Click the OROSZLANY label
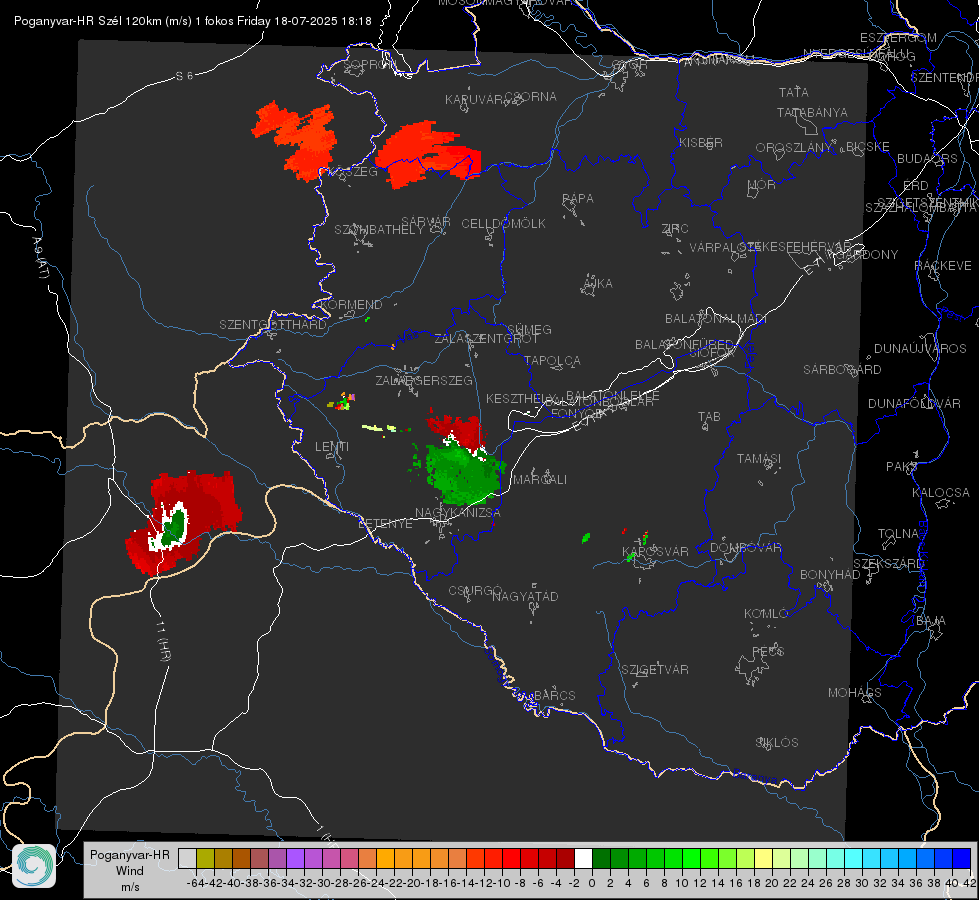 [794, 147]
